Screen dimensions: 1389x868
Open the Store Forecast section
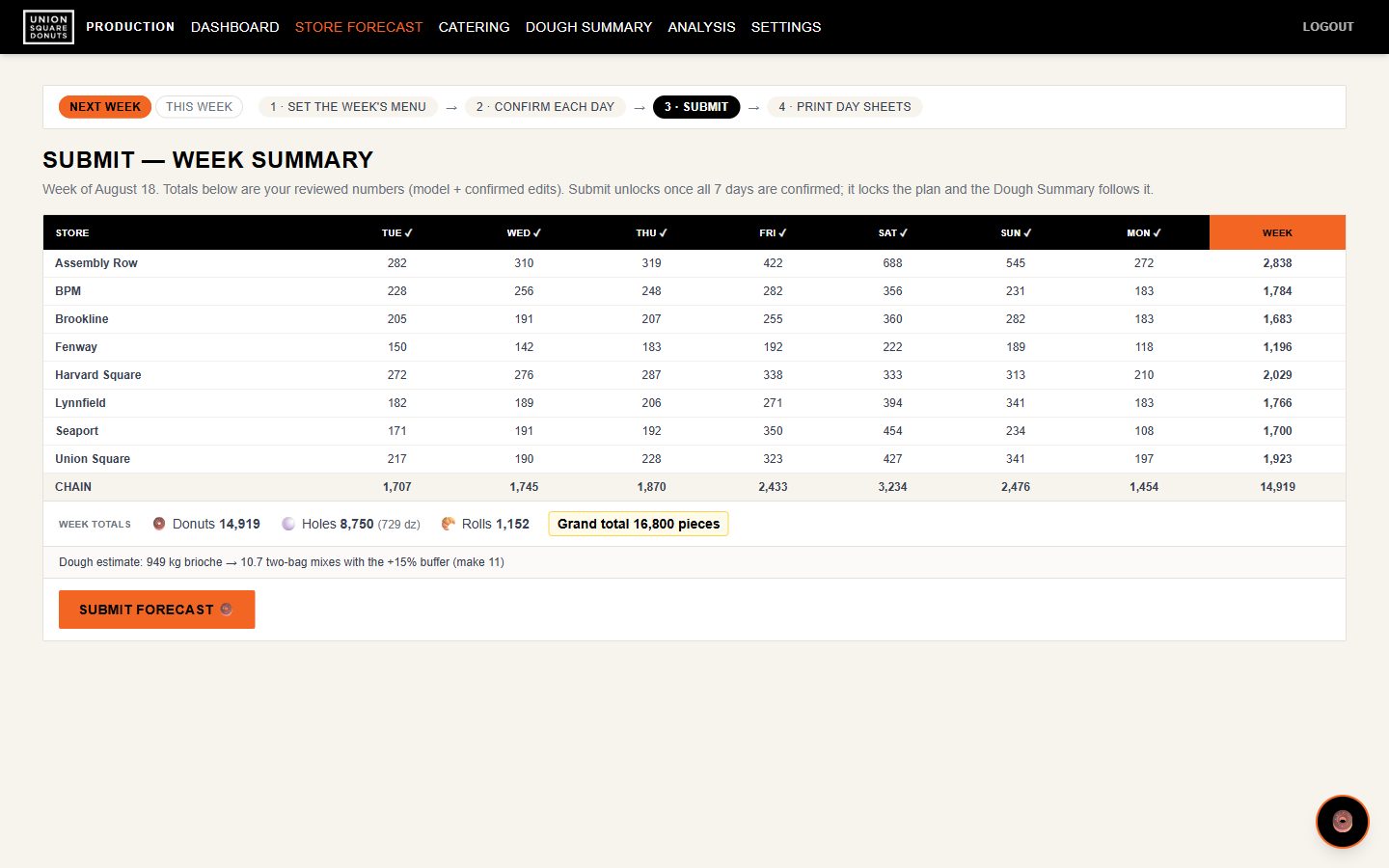pos(359,27)
